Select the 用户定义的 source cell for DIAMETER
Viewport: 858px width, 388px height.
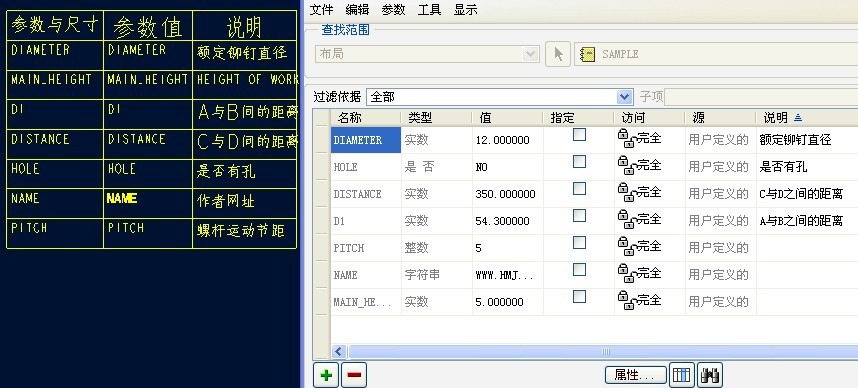pos(721,140)
